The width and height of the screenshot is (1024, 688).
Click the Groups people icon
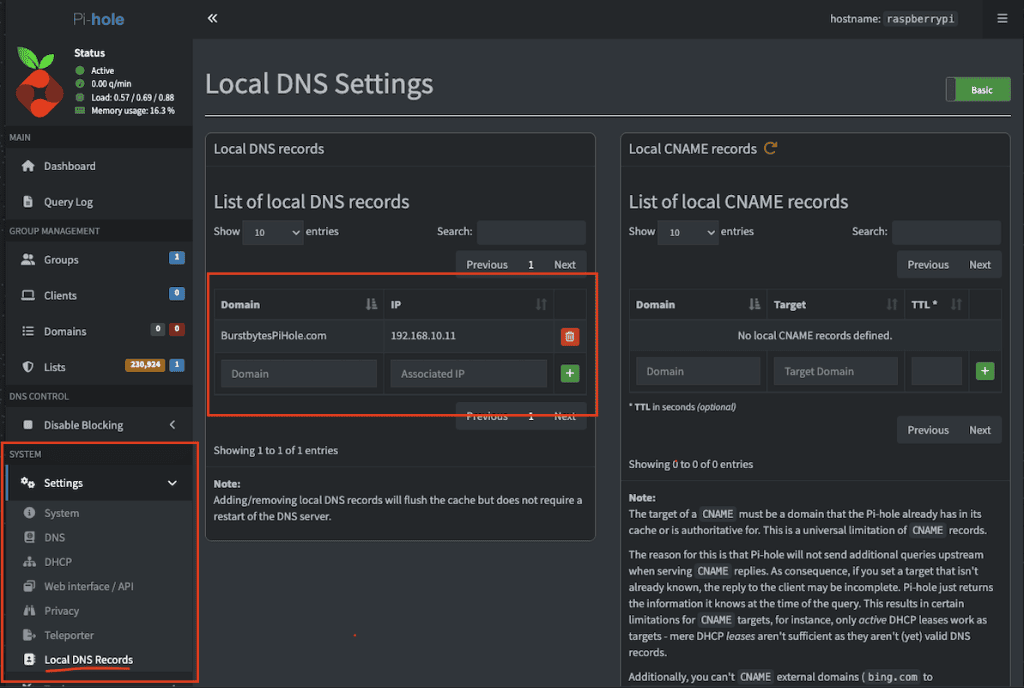(28, 259)
